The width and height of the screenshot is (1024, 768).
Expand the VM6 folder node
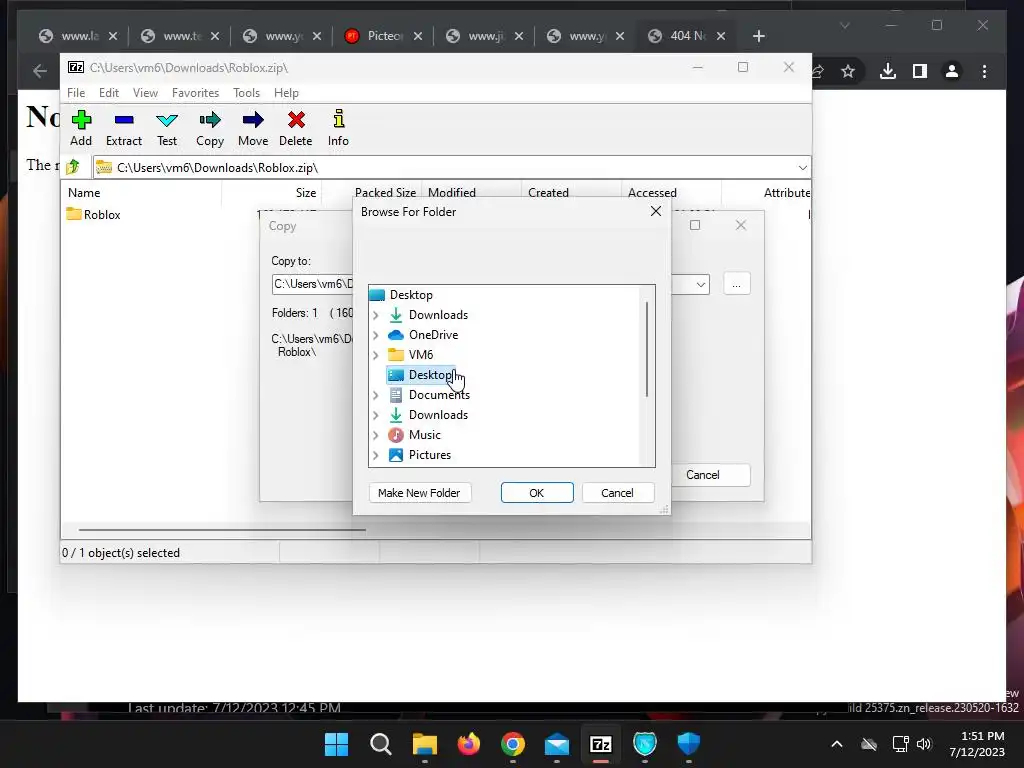[376, 355]
